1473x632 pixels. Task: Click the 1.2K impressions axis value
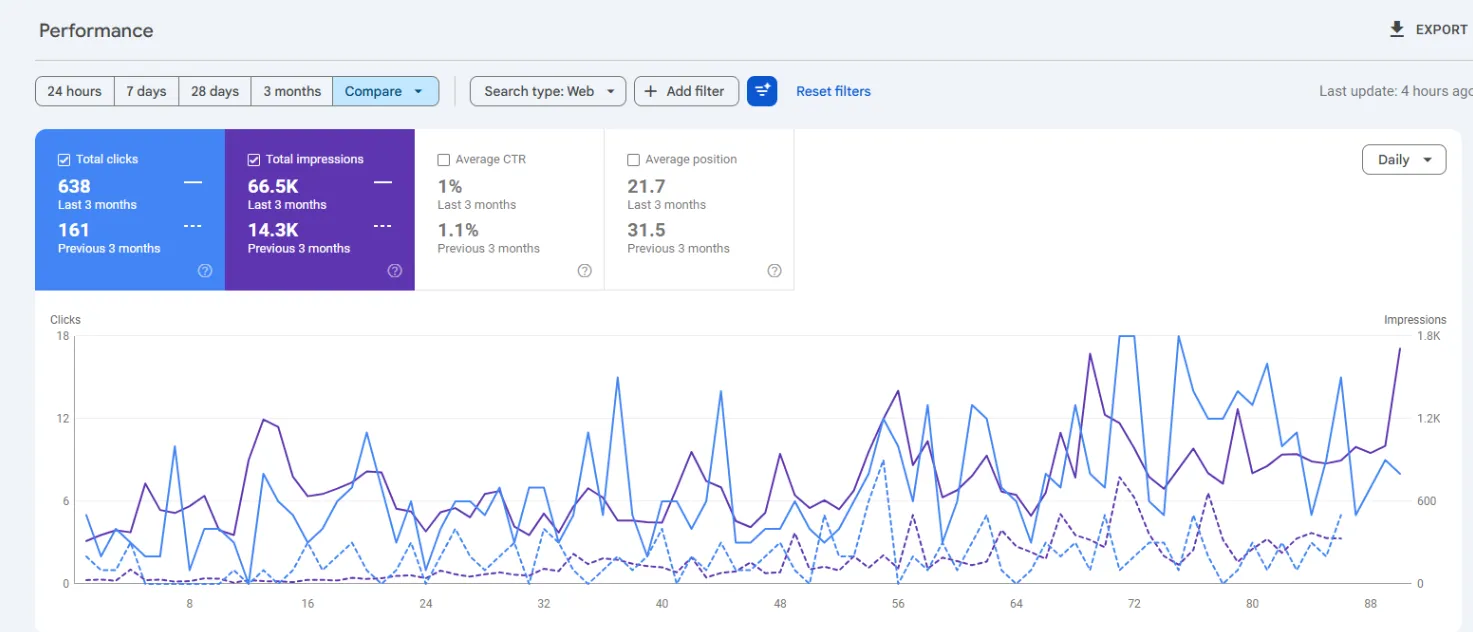tap(1430, 418)
